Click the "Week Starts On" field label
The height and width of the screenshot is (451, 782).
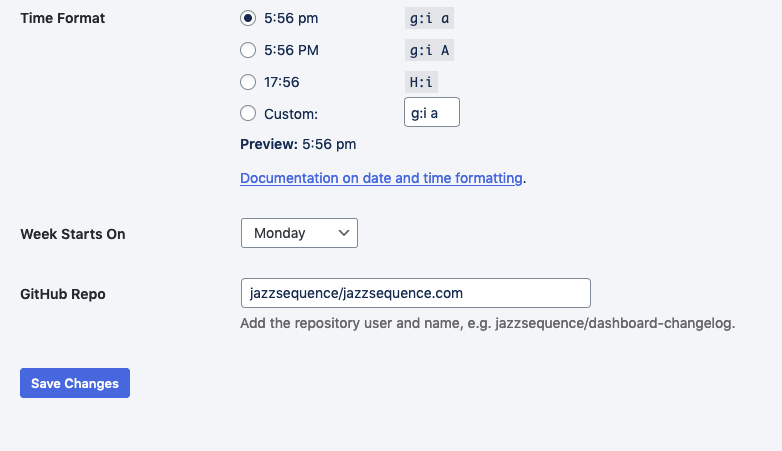coord(73,234)
